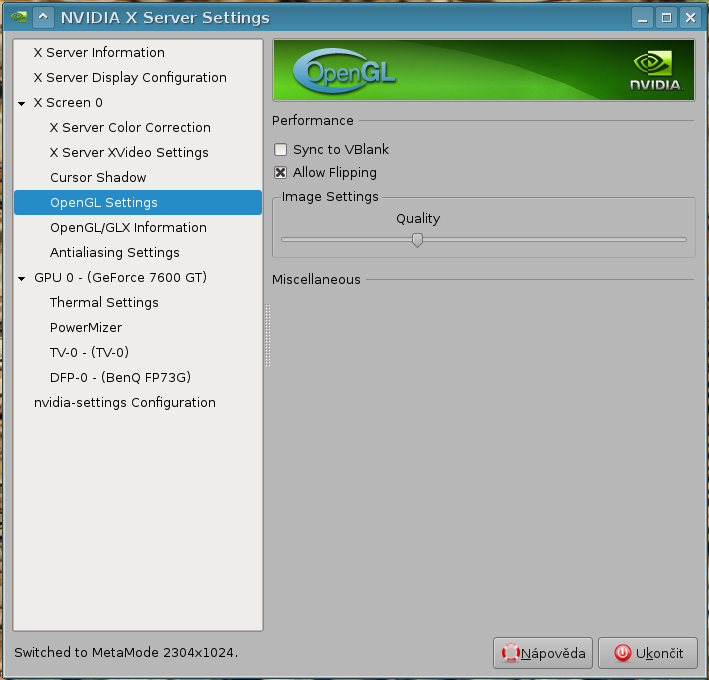Open the Nápověda help button
709x680 pixels.
click(x=543, y=653)
